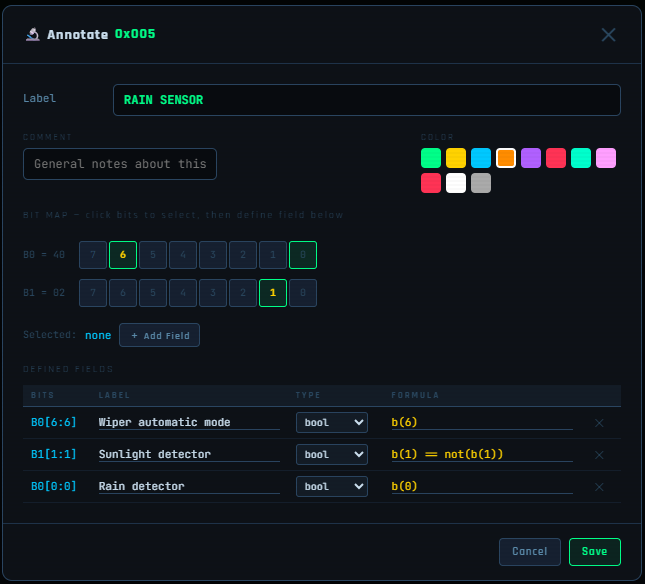Close the Annotate dialog with X
Viewport: 645px width, 584px height.
point(608,35)
